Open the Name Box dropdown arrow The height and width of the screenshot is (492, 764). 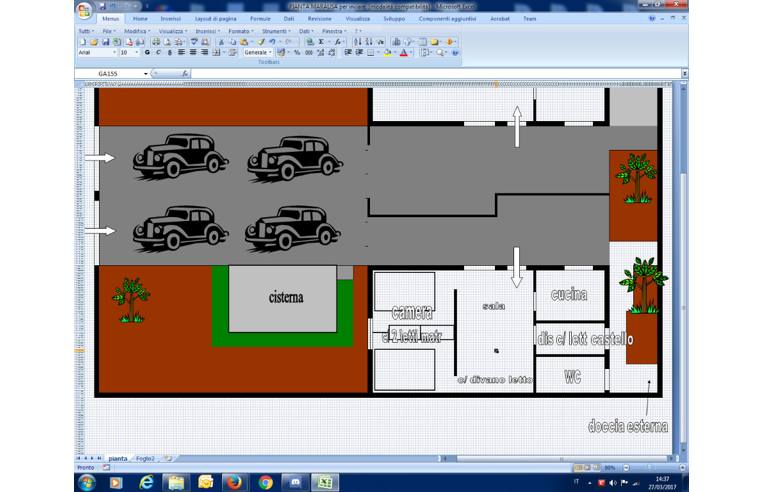coord(146,74)
